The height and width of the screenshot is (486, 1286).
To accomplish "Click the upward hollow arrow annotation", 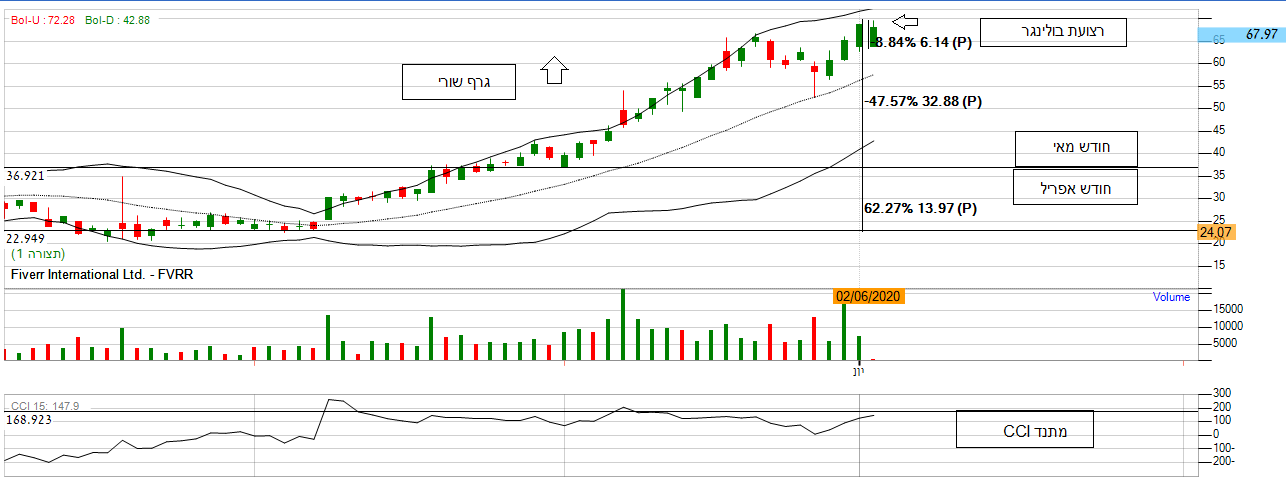I will tap(553, 69).
